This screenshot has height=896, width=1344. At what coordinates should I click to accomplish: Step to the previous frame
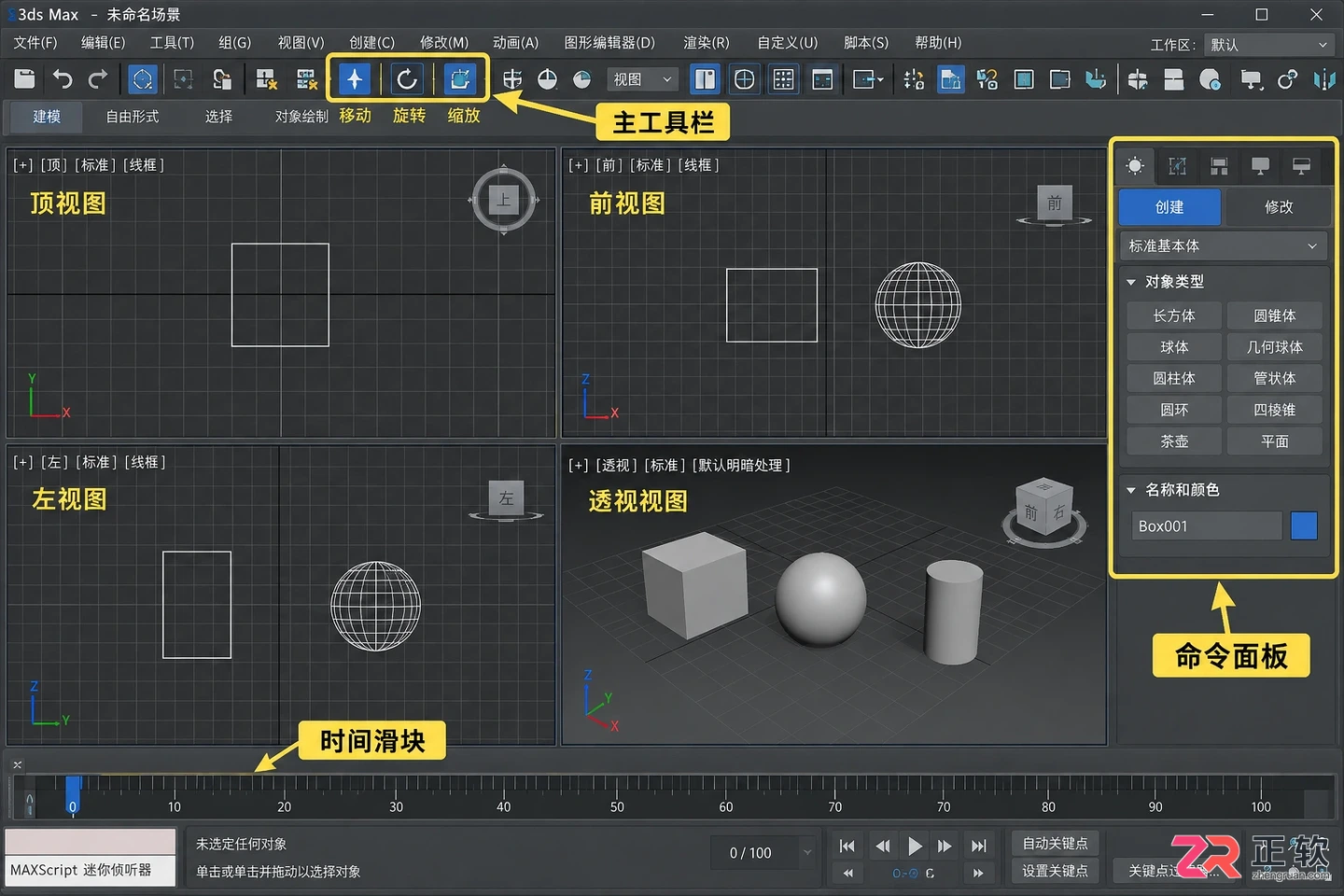coord(883,846)
